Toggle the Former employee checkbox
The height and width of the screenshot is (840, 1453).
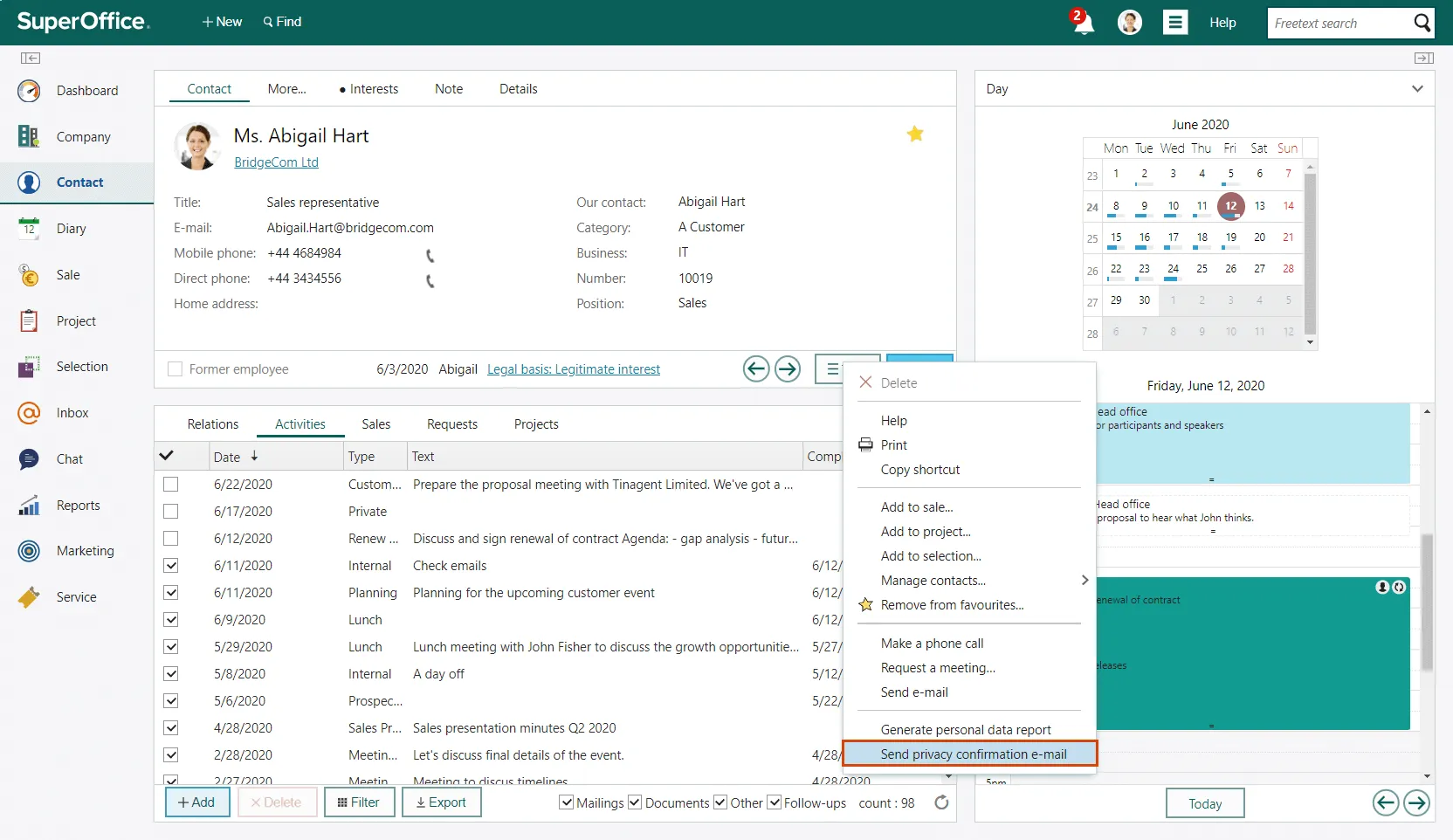click(176, 369)
